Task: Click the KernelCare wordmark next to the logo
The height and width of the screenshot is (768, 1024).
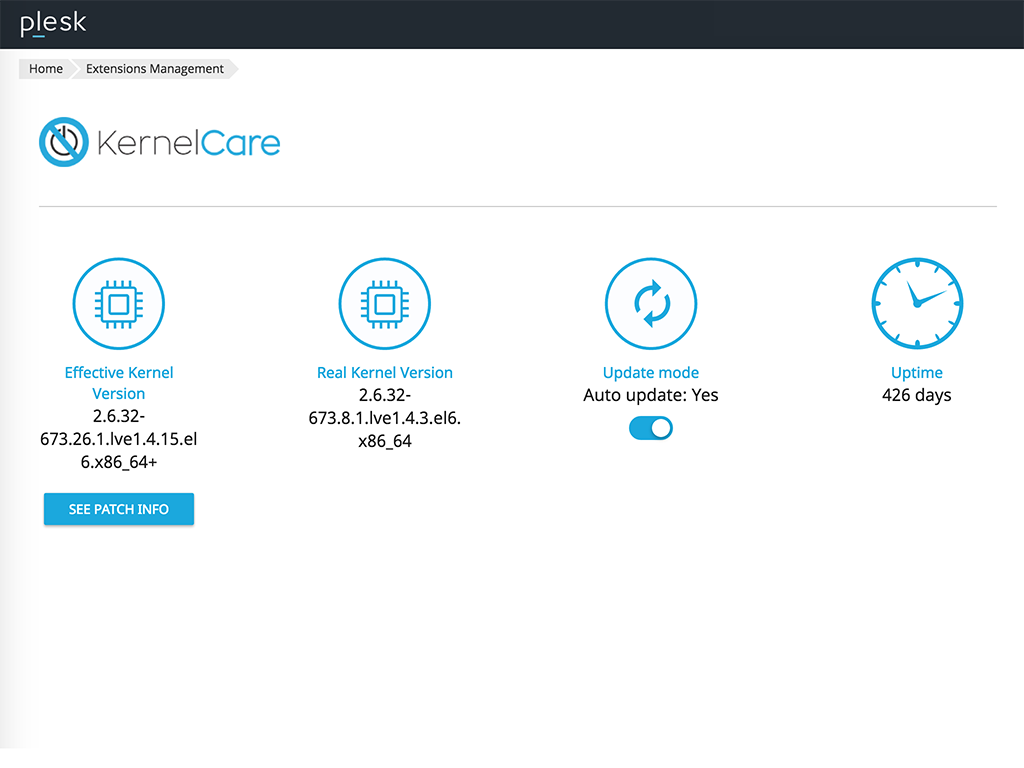Action: pos(187,142)
